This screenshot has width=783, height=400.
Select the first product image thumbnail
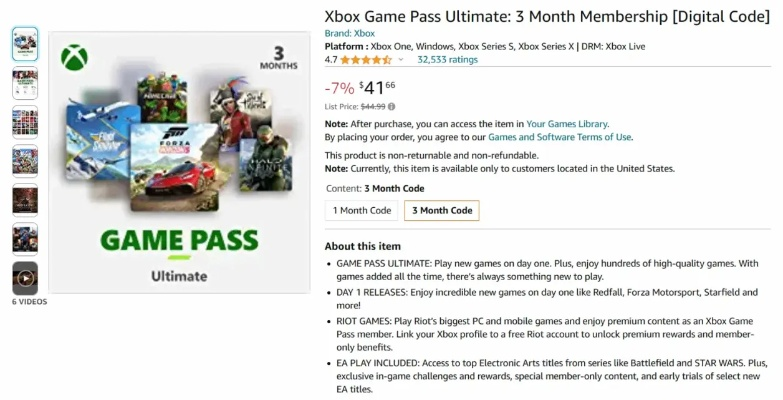[x=25, y=44]
